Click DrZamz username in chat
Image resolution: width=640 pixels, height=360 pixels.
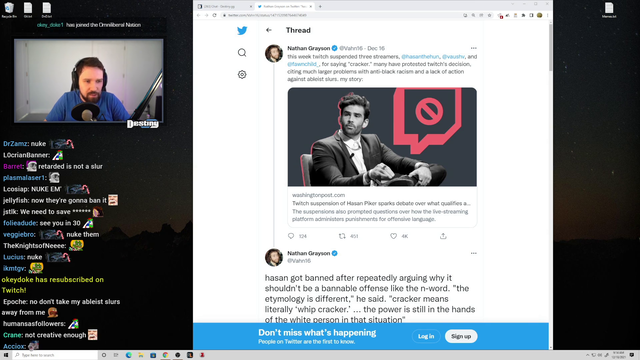[x=15, y=144]
